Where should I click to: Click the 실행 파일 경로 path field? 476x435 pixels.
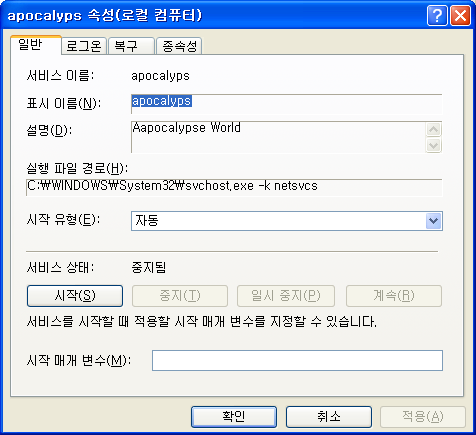[234, 187]
